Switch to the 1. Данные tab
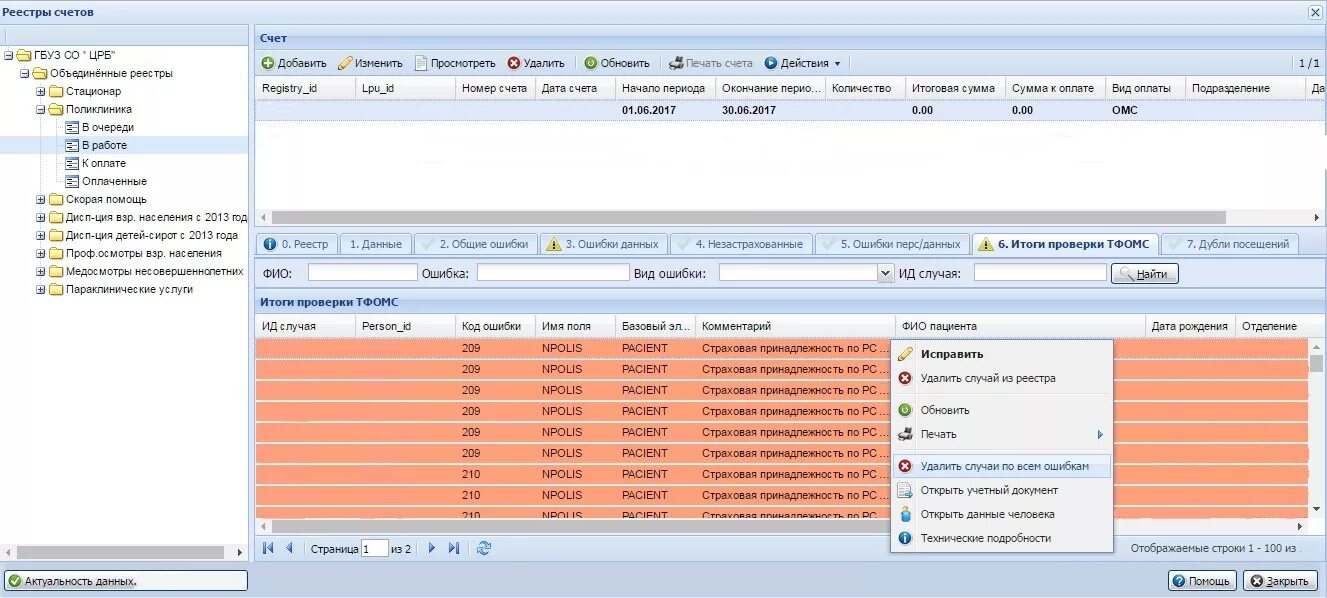The height and width of the screenshot is (598, 1327). tap(375, 244)
